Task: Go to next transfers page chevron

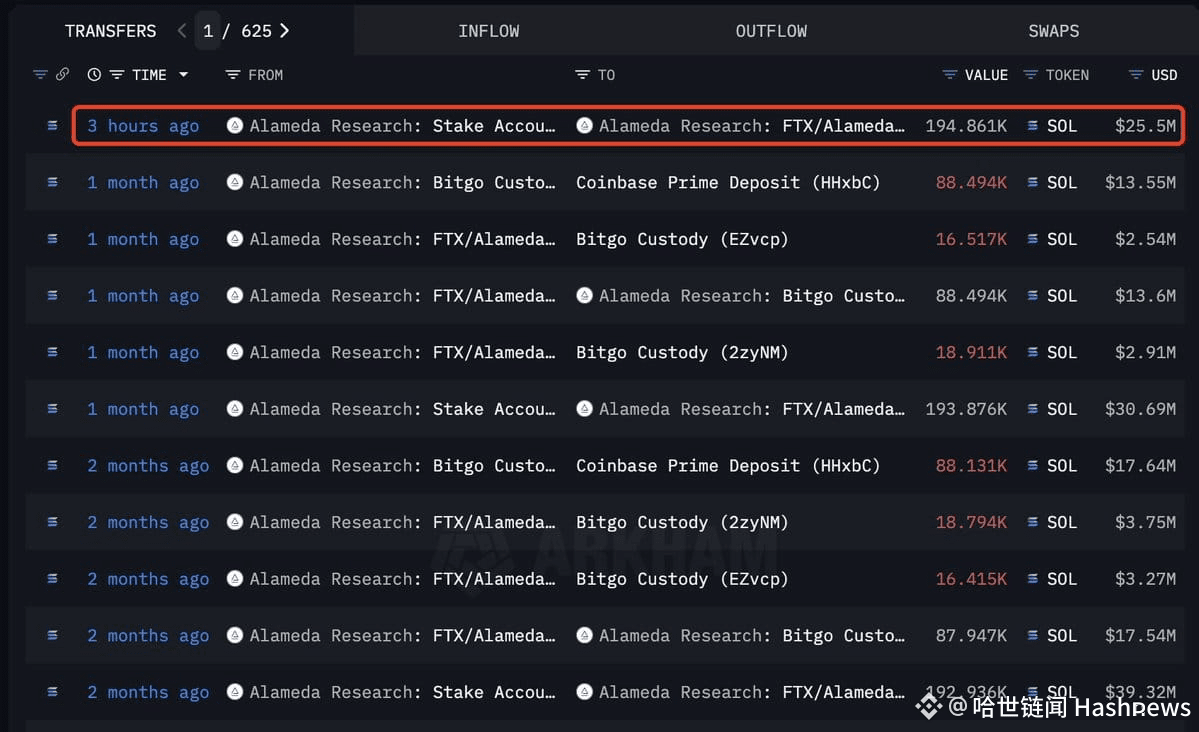Action: coord(285,31)
